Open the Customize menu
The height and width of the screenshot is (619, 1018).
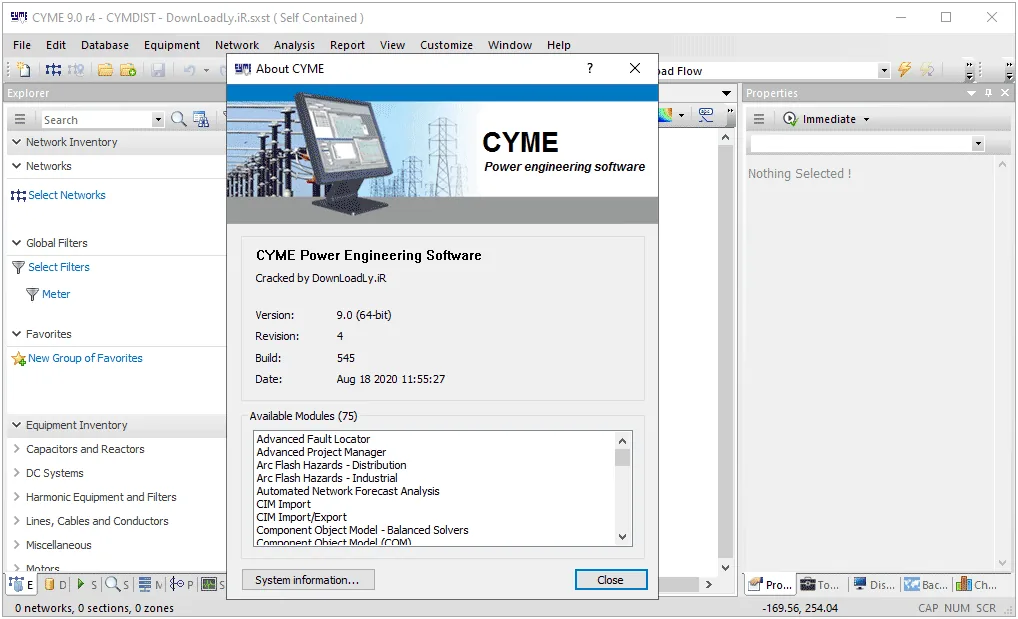click(x=446, y=45)
